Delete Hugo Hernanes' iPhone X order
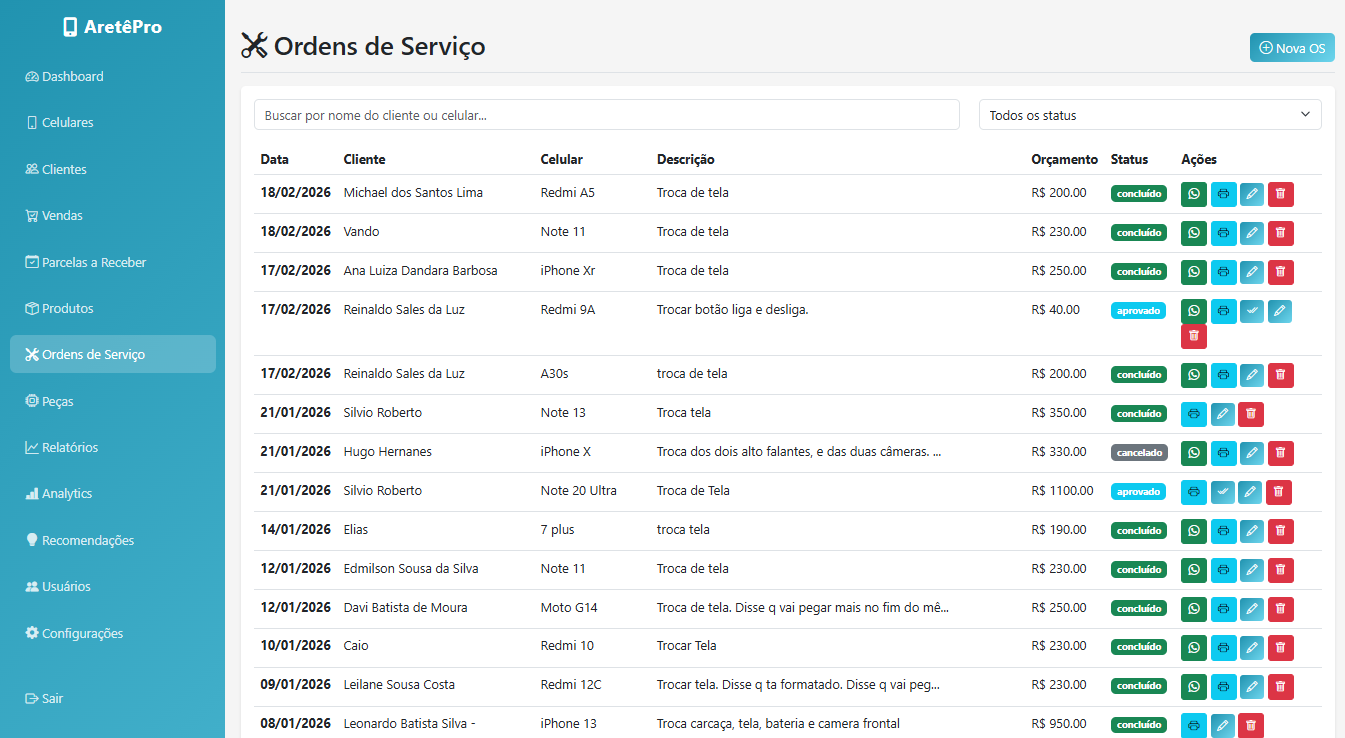This screenshot has width=1345, height=738. click(x=1280, y=453)
